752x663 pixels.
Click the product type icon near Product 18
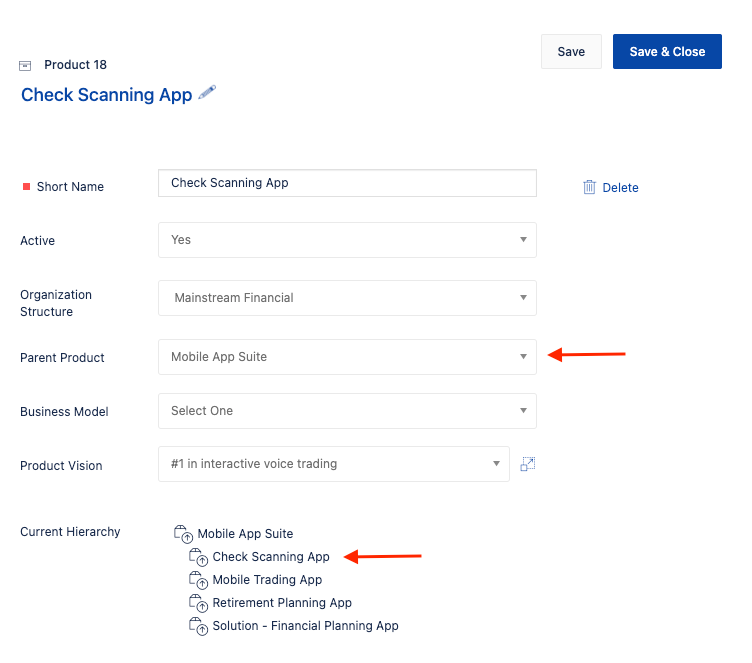[x=25, y=66]
